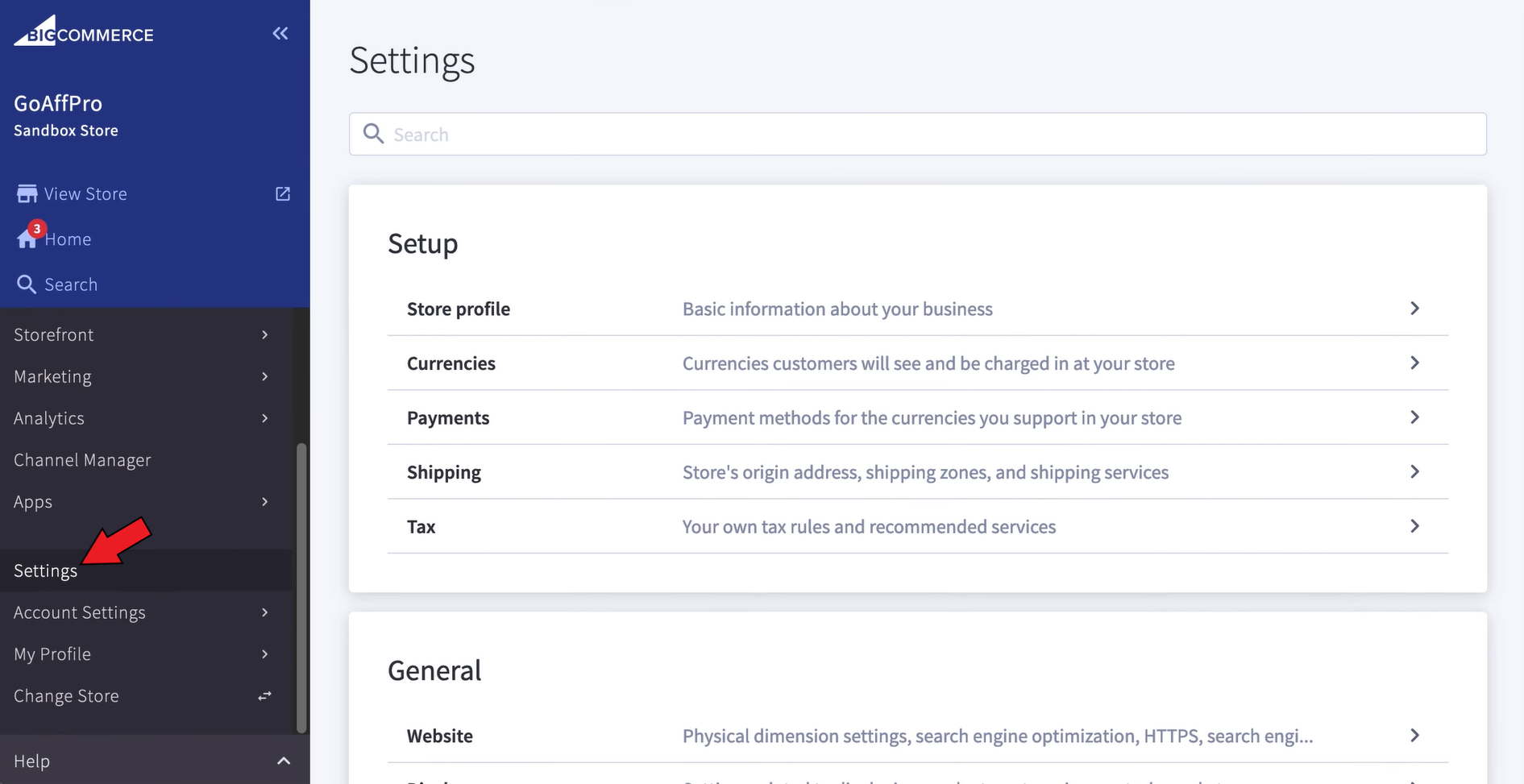
Task: Click the sidebar Search magnifier icon
Action: [27, 284]
